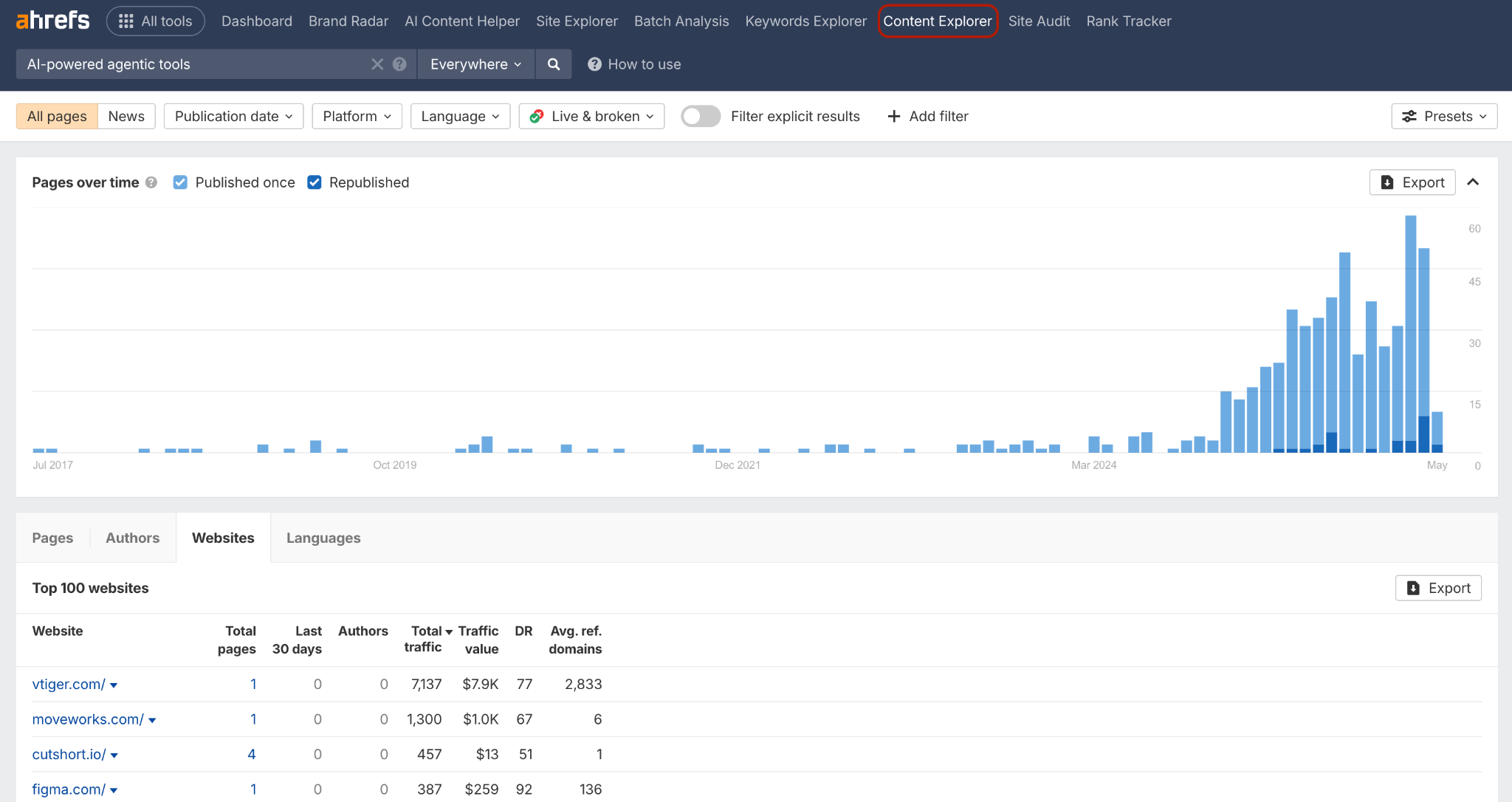
Task: Expand the moveworks.com/ dropdown arrow
Action: click(152, 720)
